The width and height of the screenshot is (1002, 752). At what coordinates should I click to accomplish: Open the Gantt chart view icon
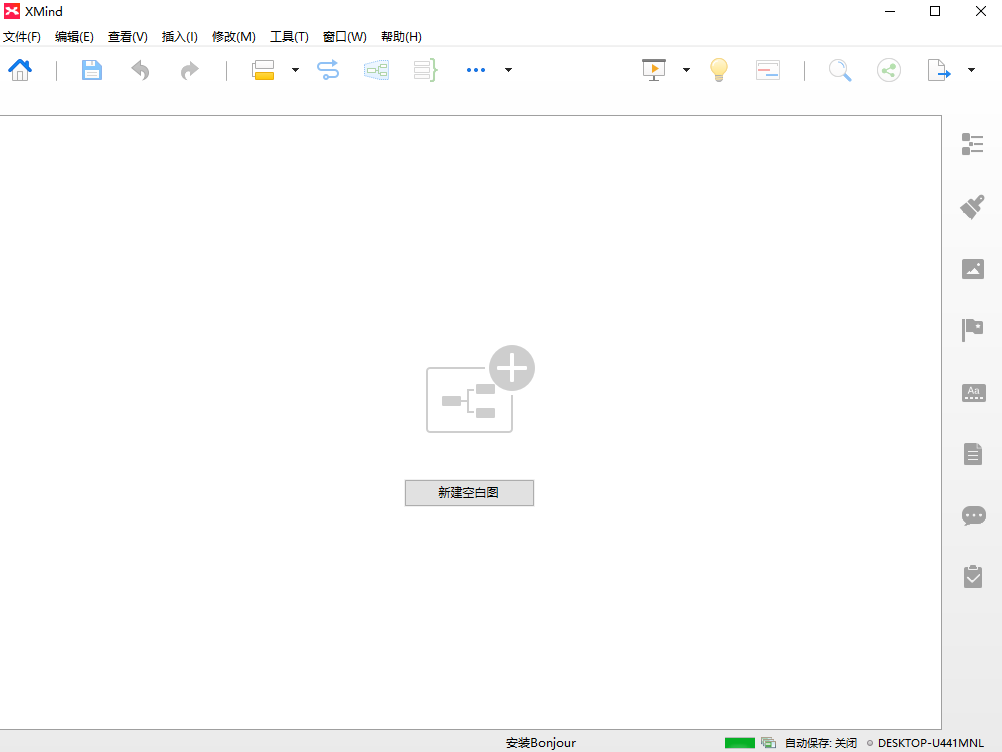tap(767, 70)
